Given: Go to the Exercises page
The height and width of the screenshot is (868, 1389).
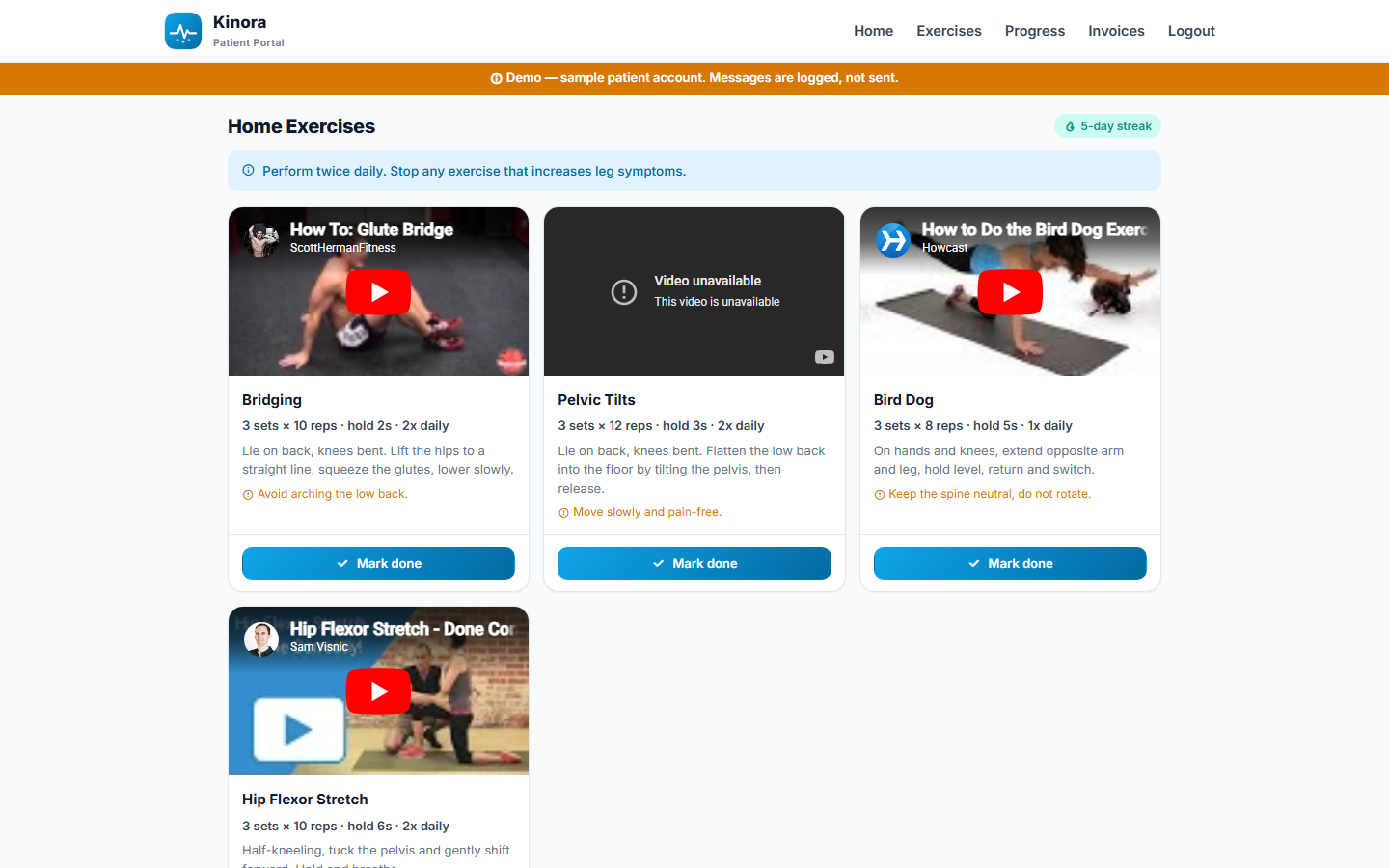Looking at the screenshot, I should click(949, 31).
